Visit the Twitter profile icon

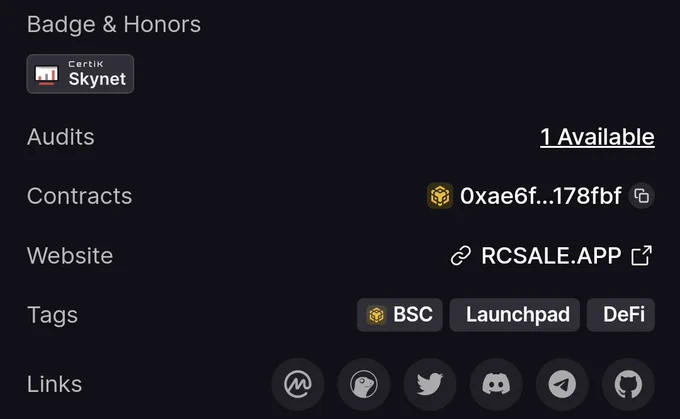[x=430, y=384]
